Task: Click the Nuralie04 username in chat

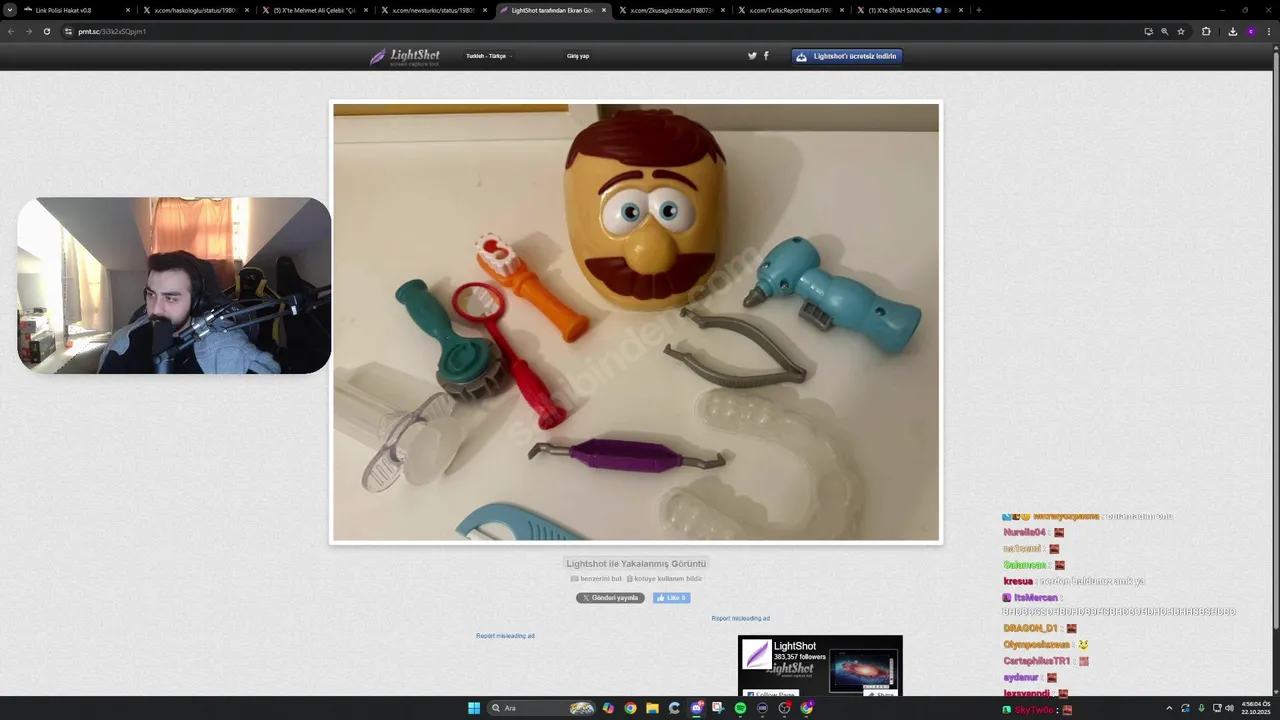Action: (1024, 532)
